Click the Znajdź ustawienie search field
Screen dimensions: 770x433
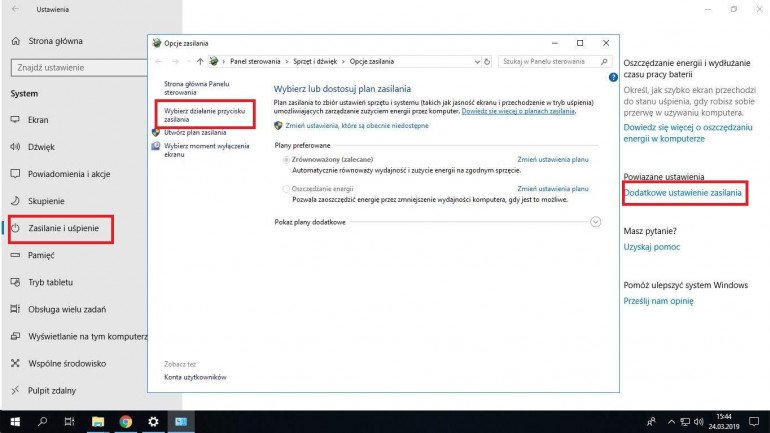pyautogui.click(x=79, y=68)
